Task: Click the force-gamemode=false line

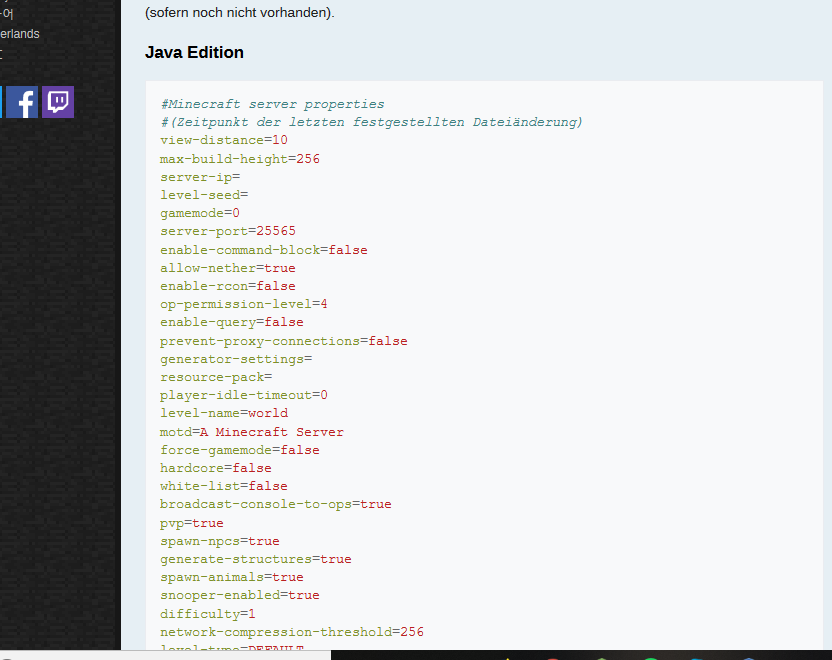Action: click(x=240, y=450)
